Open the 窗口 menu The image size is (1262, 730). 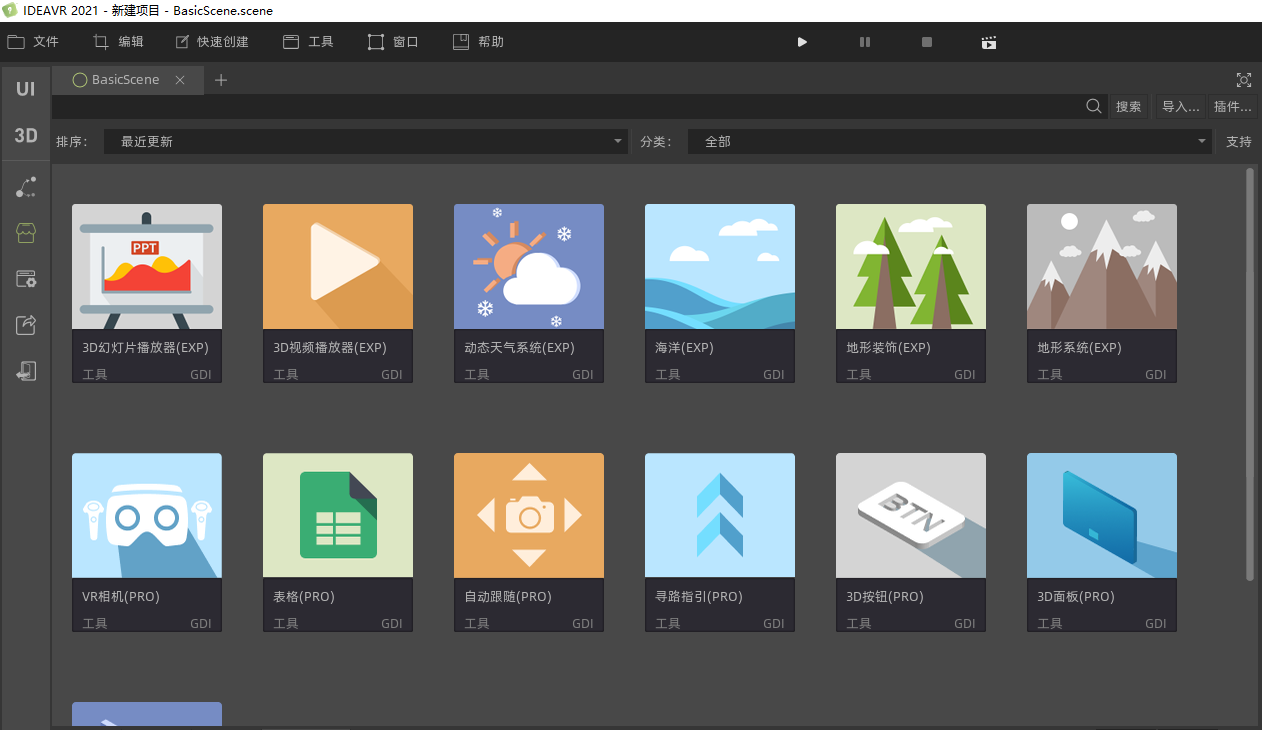click(x=393, y=42)
